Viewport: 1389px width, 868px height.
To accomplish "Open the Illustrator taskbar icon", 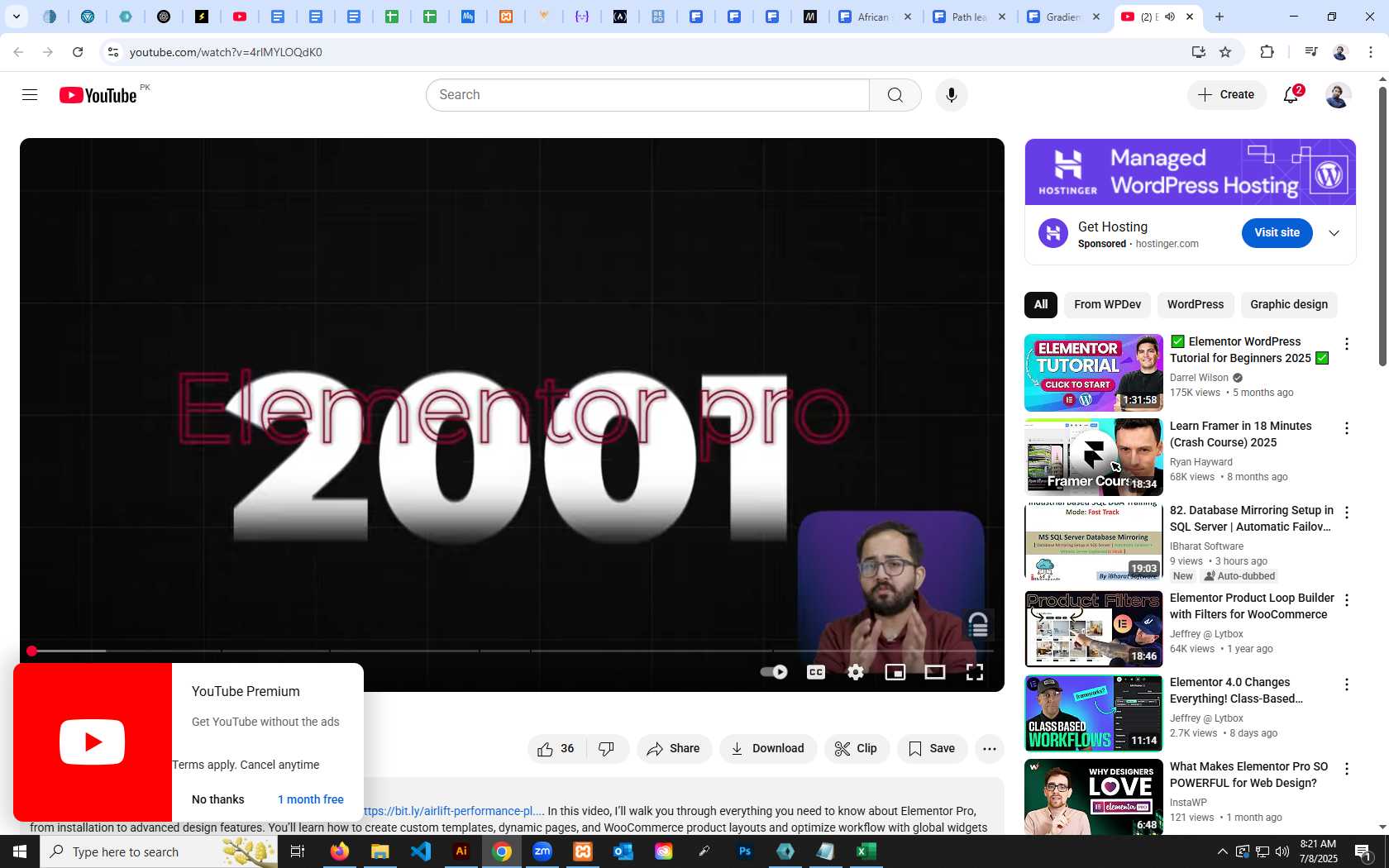I will (x=461, y=851).
